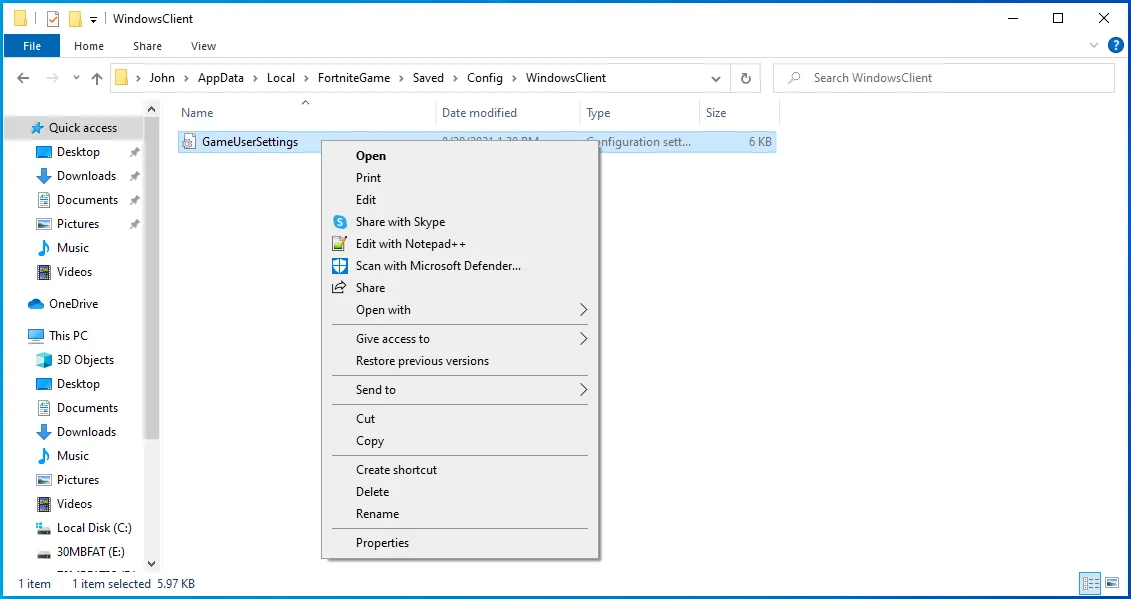This screenshot has width=1131, height=599.
Task: Click the title bar New Folder icon
Action: (75, 19)
